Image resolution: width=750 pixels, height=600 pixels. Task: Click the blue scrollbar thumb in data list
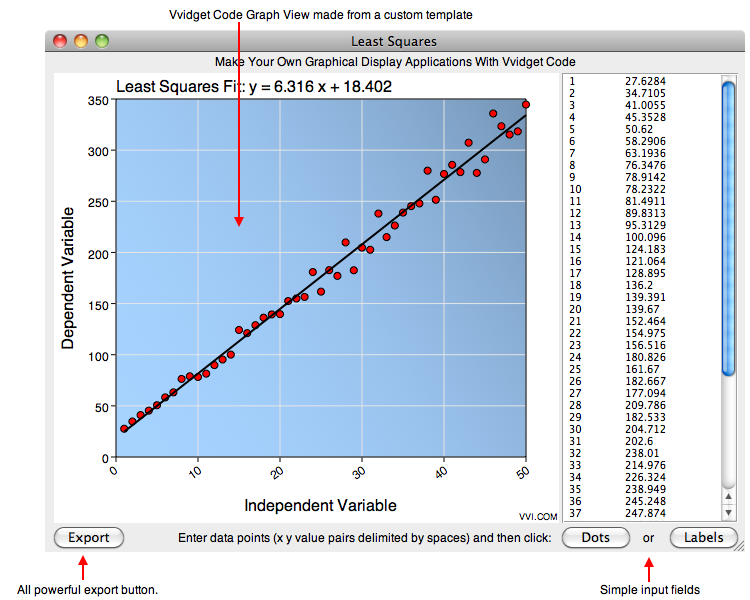(x=728, y=228)
